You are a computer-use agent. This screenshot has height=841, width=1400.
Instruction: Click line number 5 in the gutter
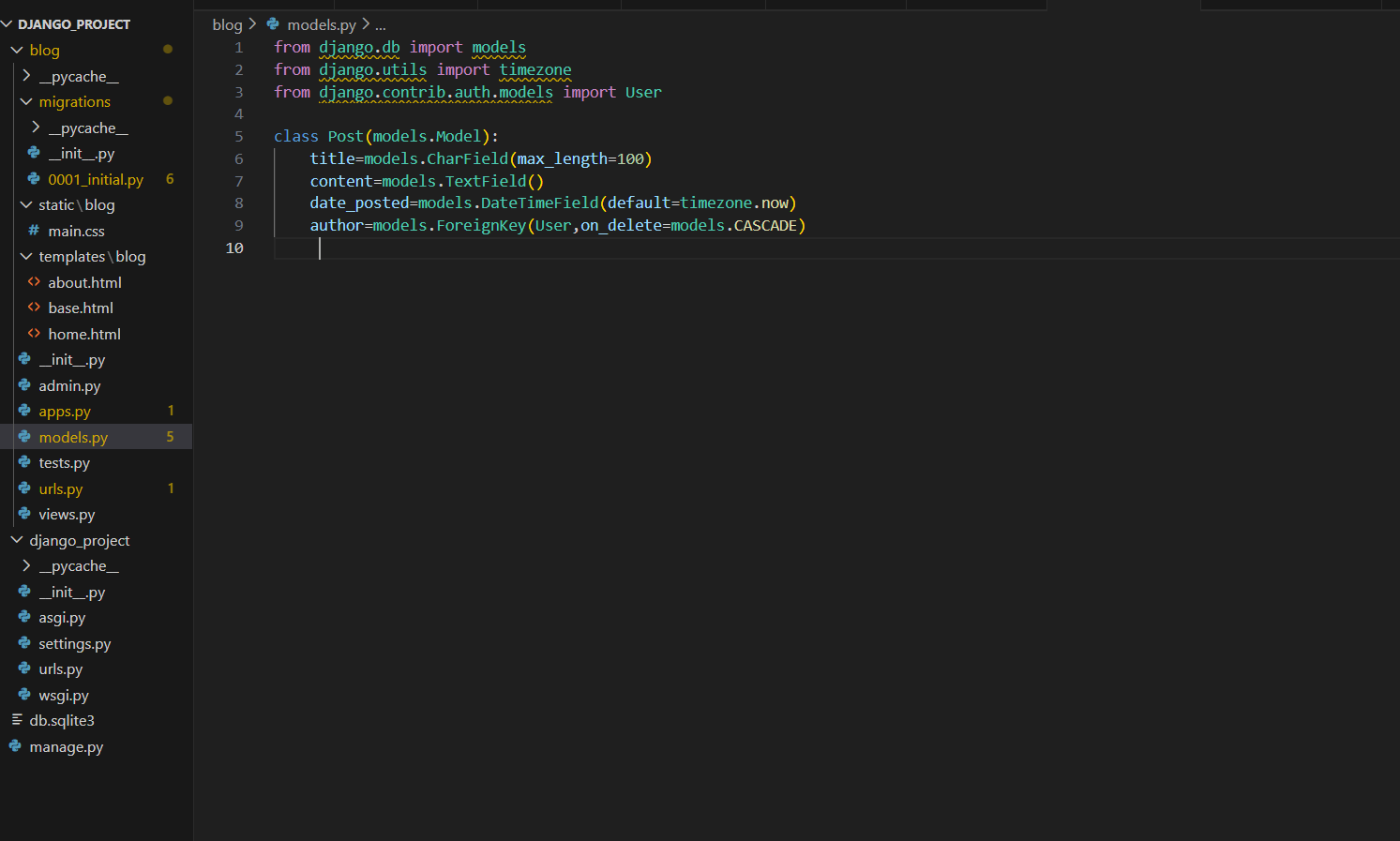238,137
